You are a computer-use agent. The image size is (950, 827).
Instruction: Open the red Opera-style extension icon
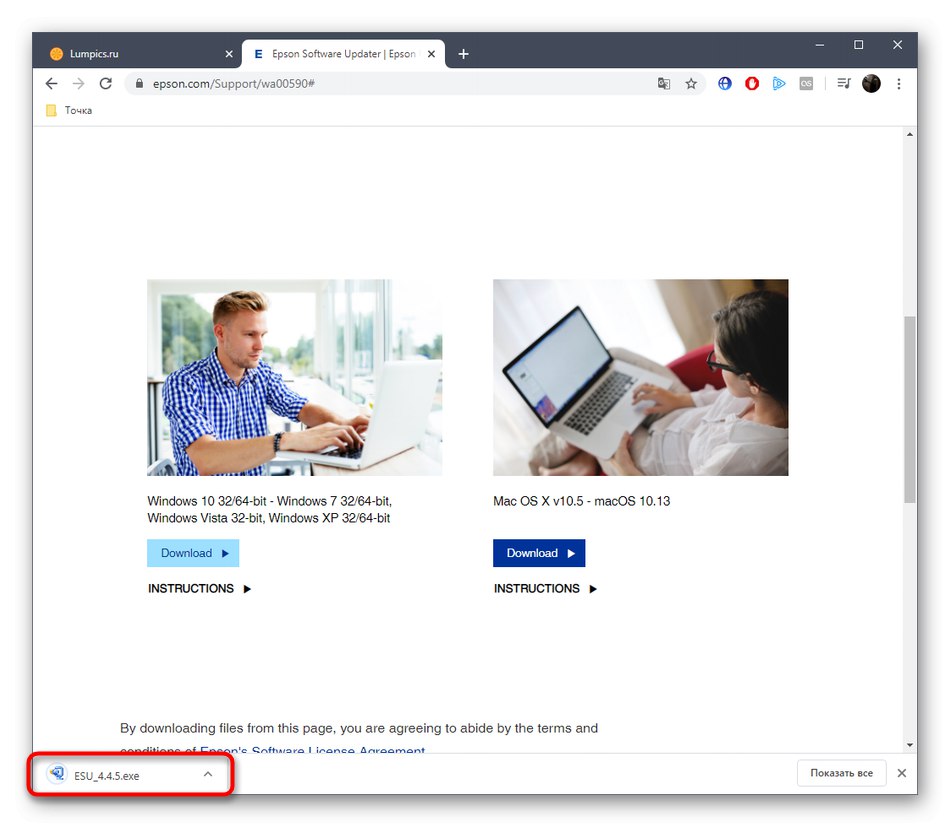[752, 84]
